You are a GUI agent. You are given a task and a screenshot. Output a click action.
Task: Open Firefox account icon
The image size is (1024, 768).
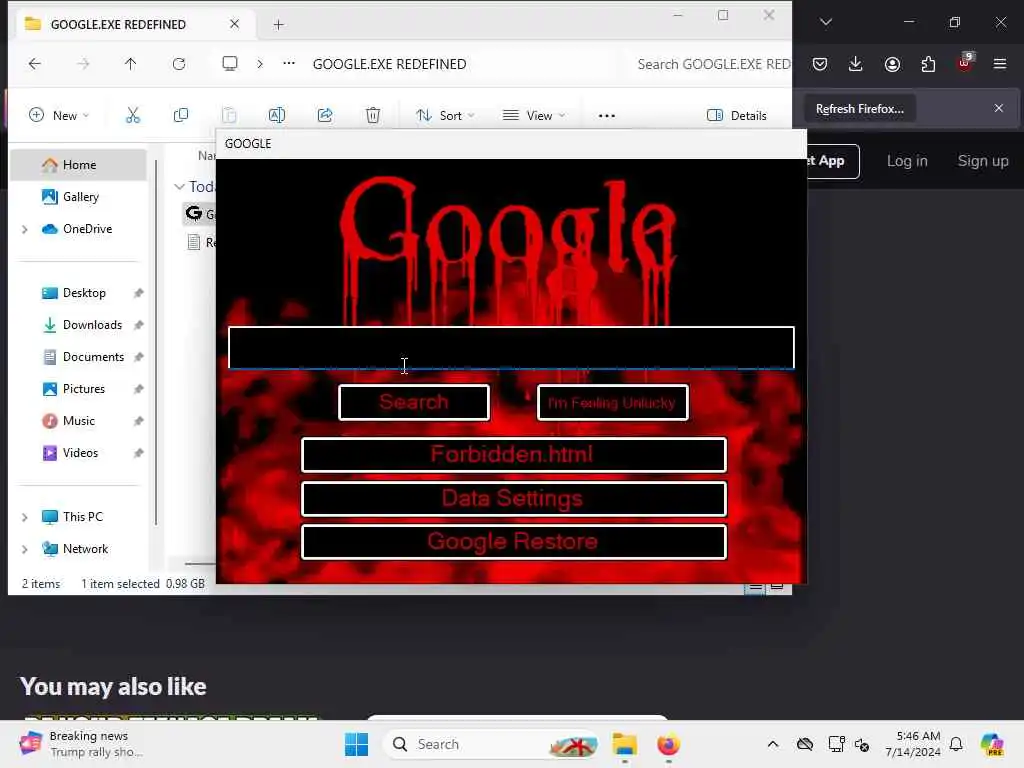892,64
